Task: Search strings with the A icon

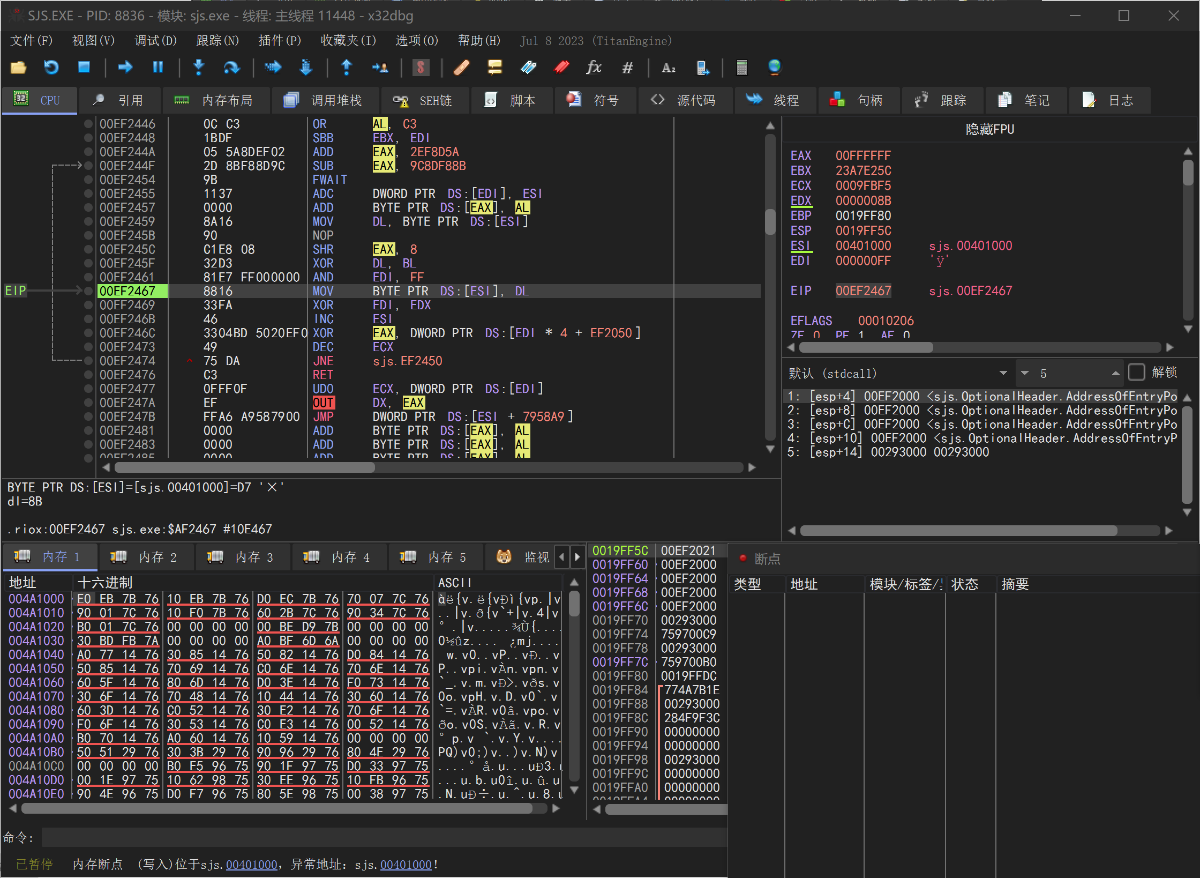Action: (x=669, y=67)
